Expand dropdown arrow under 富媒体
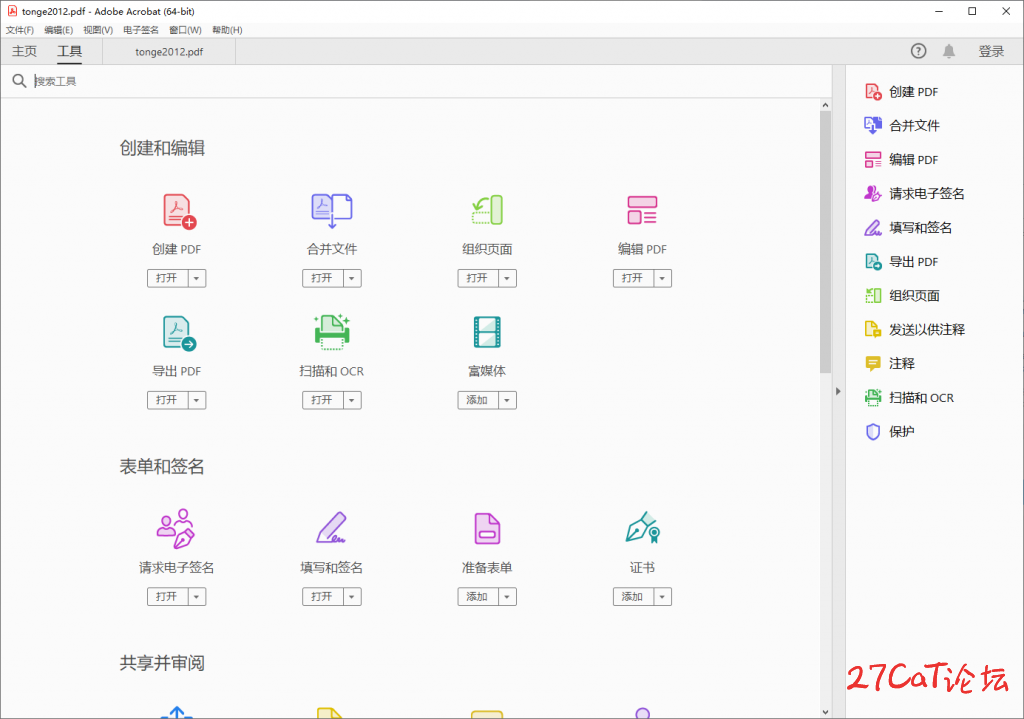Viewport: 1024px width, 719px height. pyautogui.click(x=506, y=400)
